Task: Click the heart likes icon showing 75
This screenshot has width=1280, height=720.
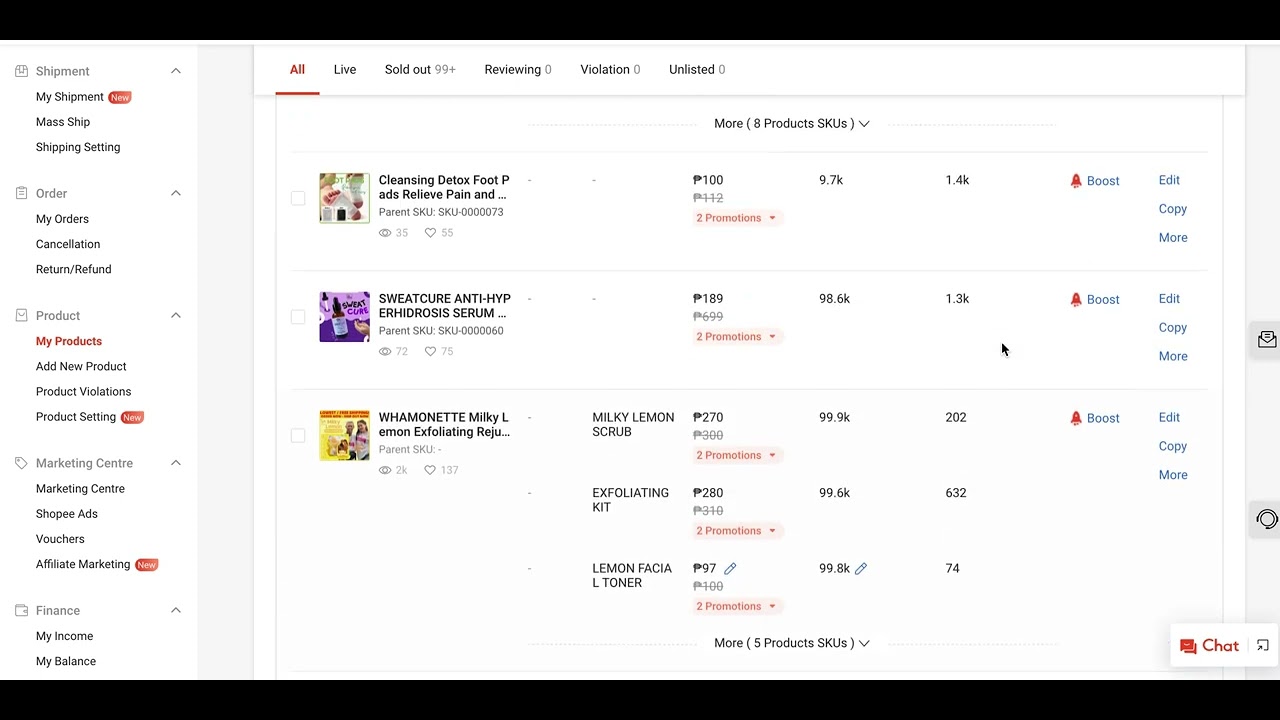Action: click(430, 351)
